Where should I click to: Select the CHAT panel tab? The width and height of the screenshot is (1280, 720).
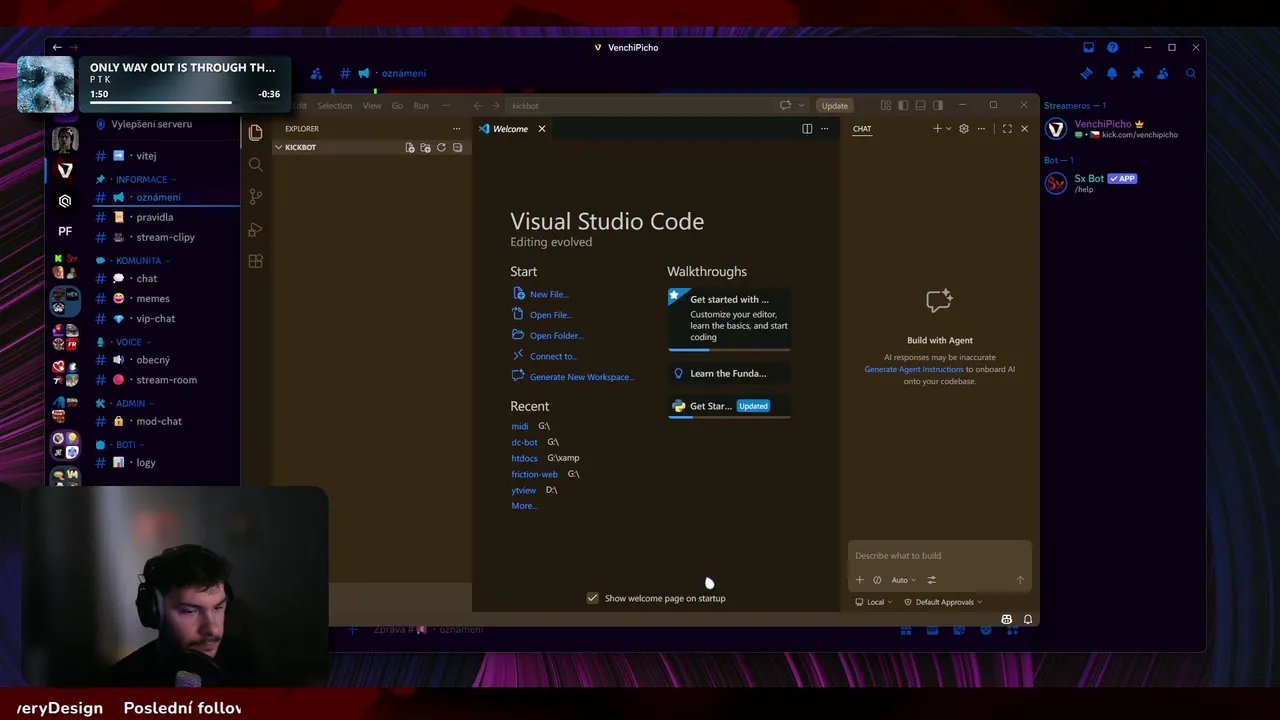[x=862, y=128]
